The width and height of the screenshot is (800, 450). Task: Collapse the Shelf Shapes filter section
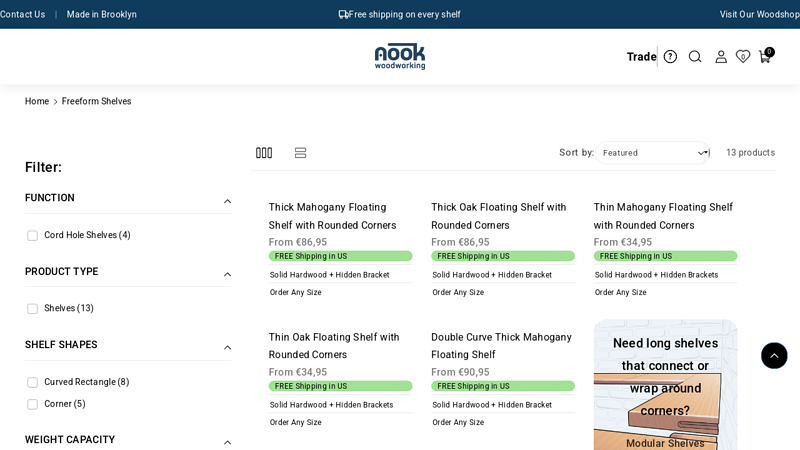tap(227, 348)
